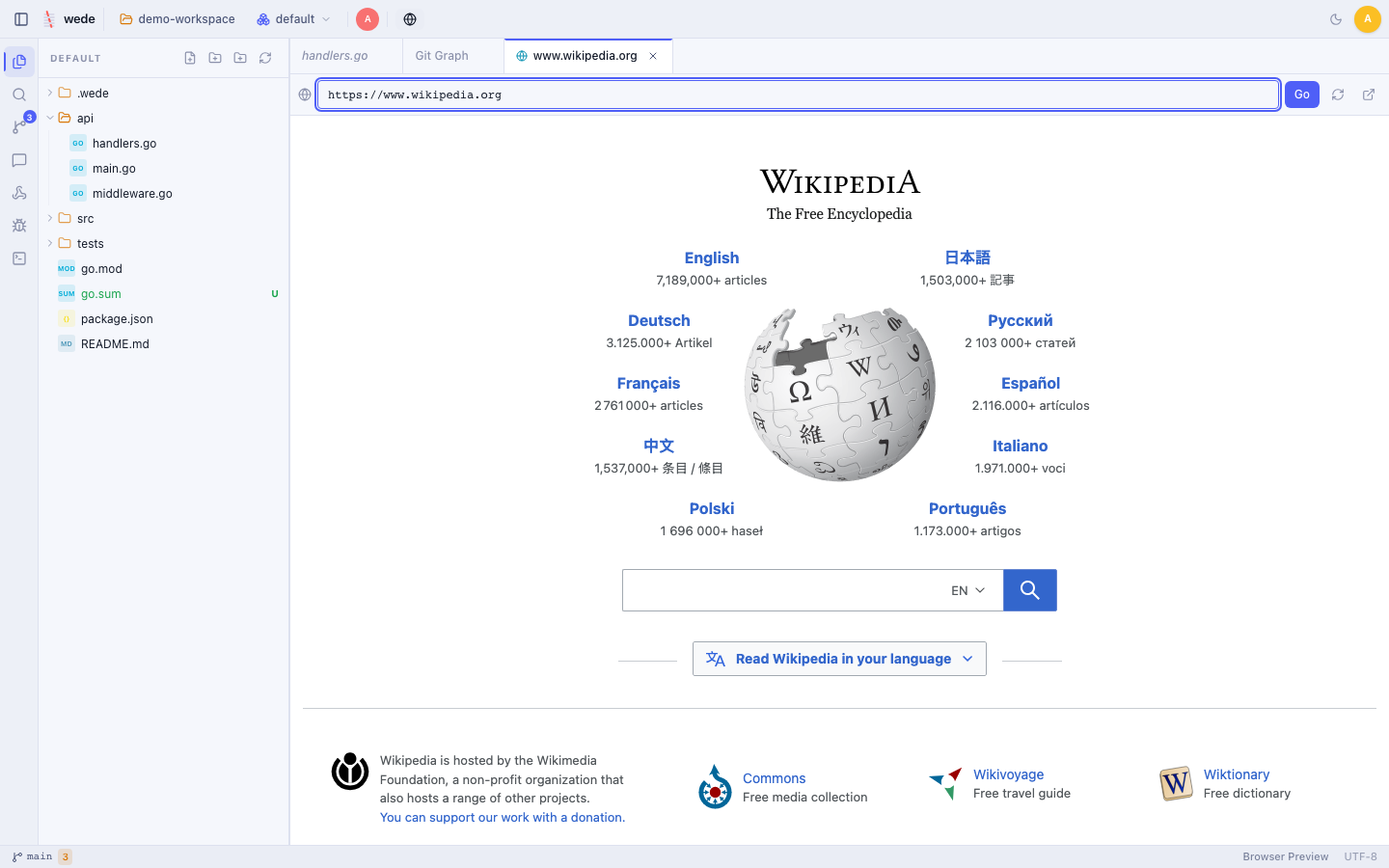Open the Русский Wikipedia link
This screenshot has width=1389, height=868.
[1020, 320]
